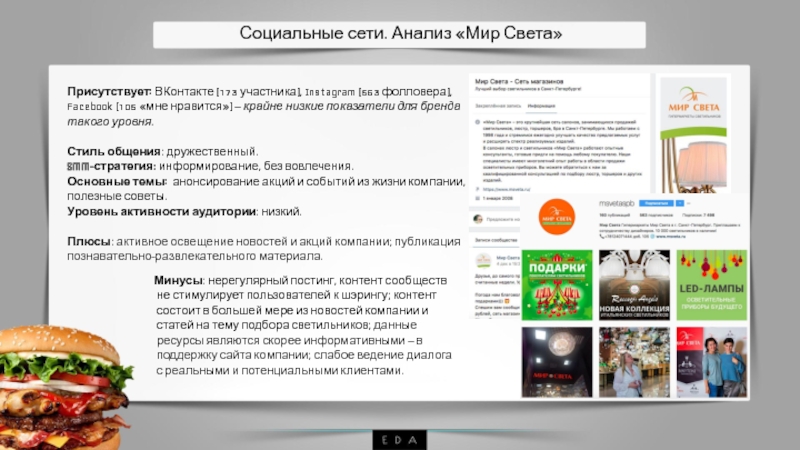This screenshot has width=800, height=450.
Task: Open the LED-ЛАМПЫ post thumbnail
Action: [712, 285]
